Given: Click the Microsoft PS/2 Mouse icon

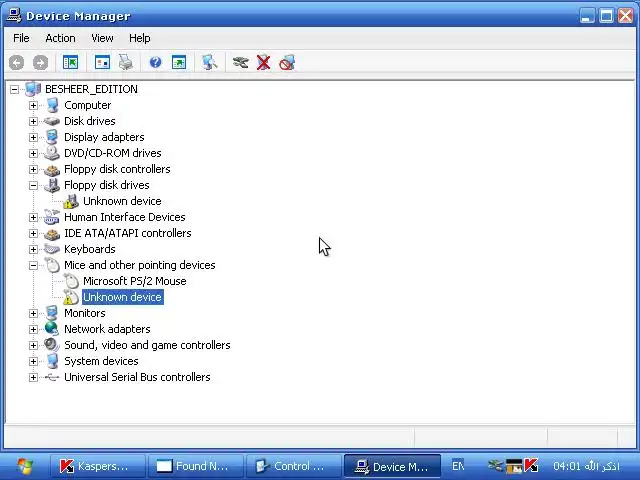Looking at the screenshot, I should [x=71, y=281].
